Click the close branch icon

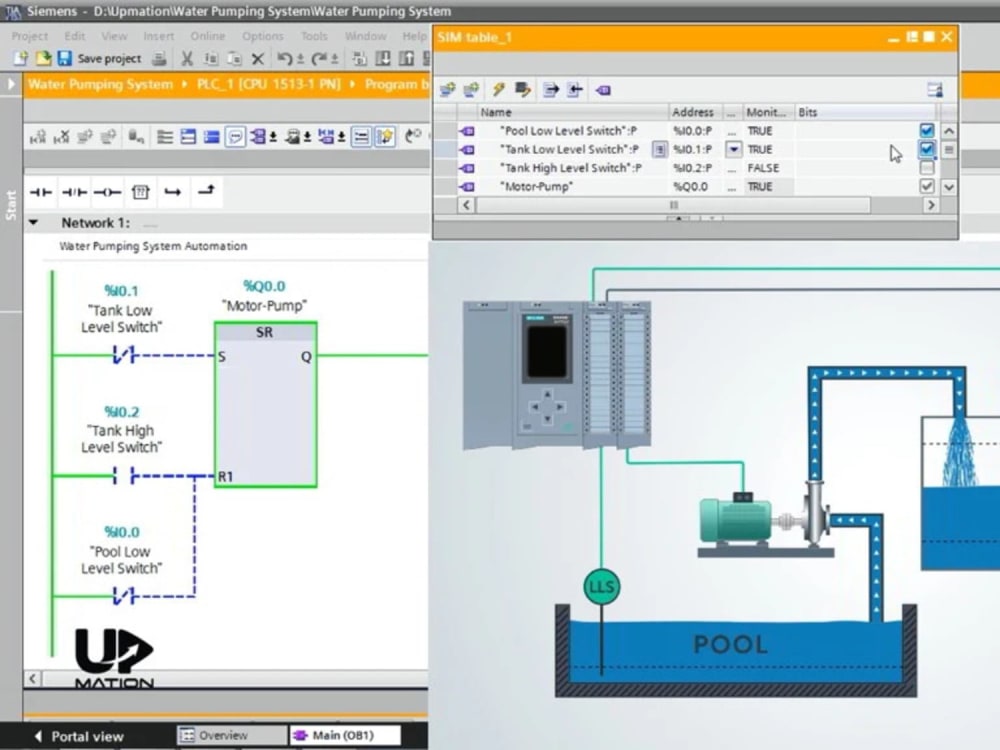[x=206, y=190]
